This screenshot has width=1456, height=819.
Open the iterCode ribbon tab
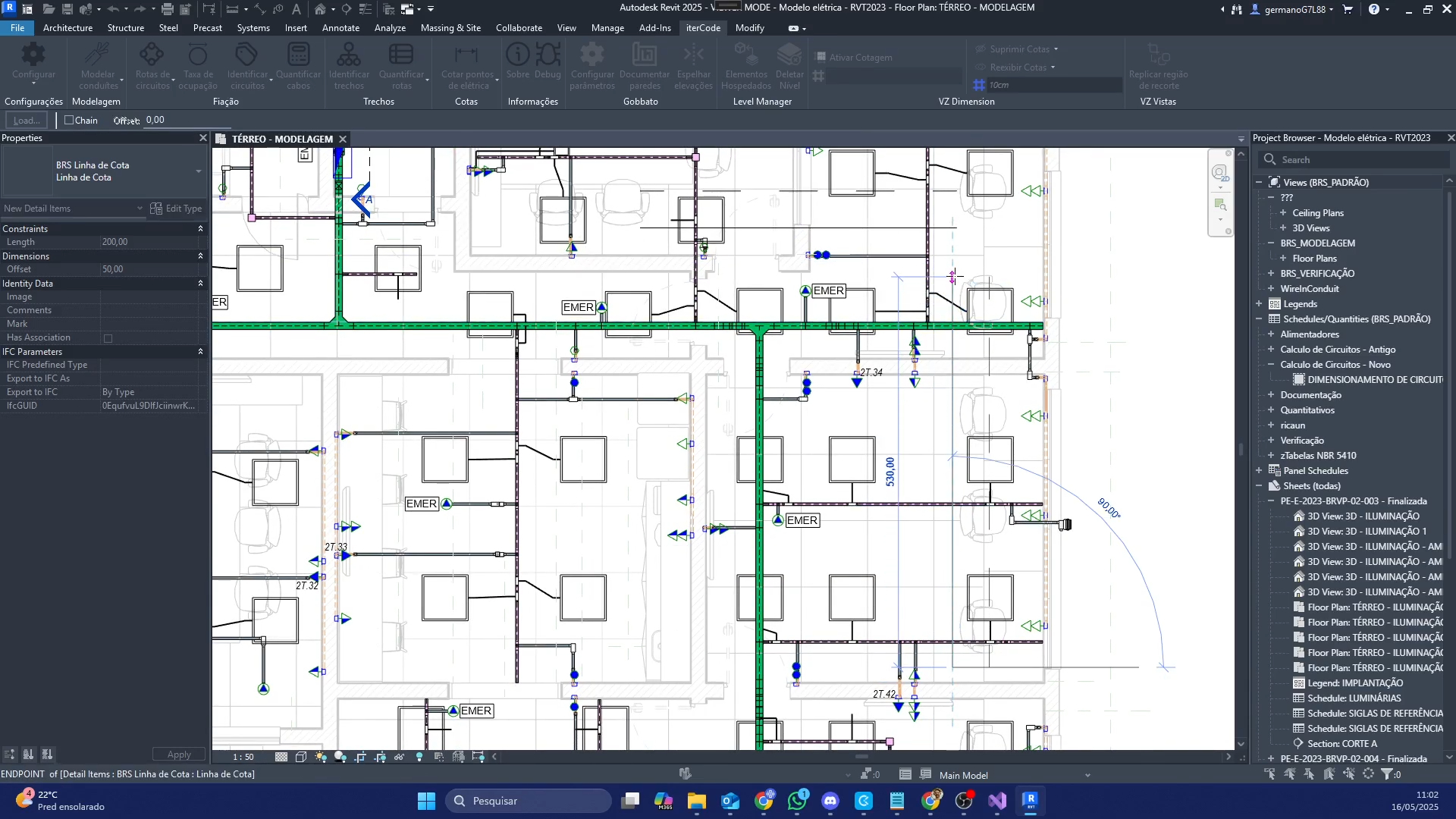pos(703,28)
